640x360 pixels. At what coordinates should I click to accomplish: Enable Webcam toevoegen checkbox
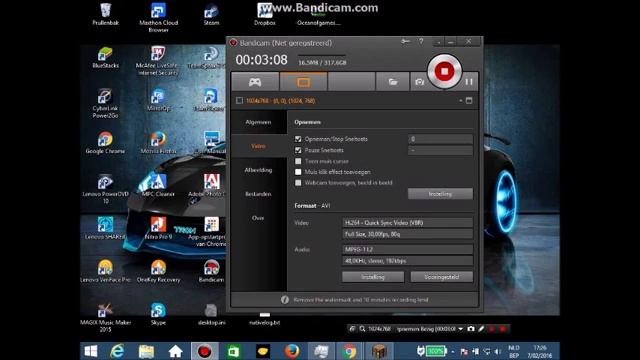[x=298, y=183]
